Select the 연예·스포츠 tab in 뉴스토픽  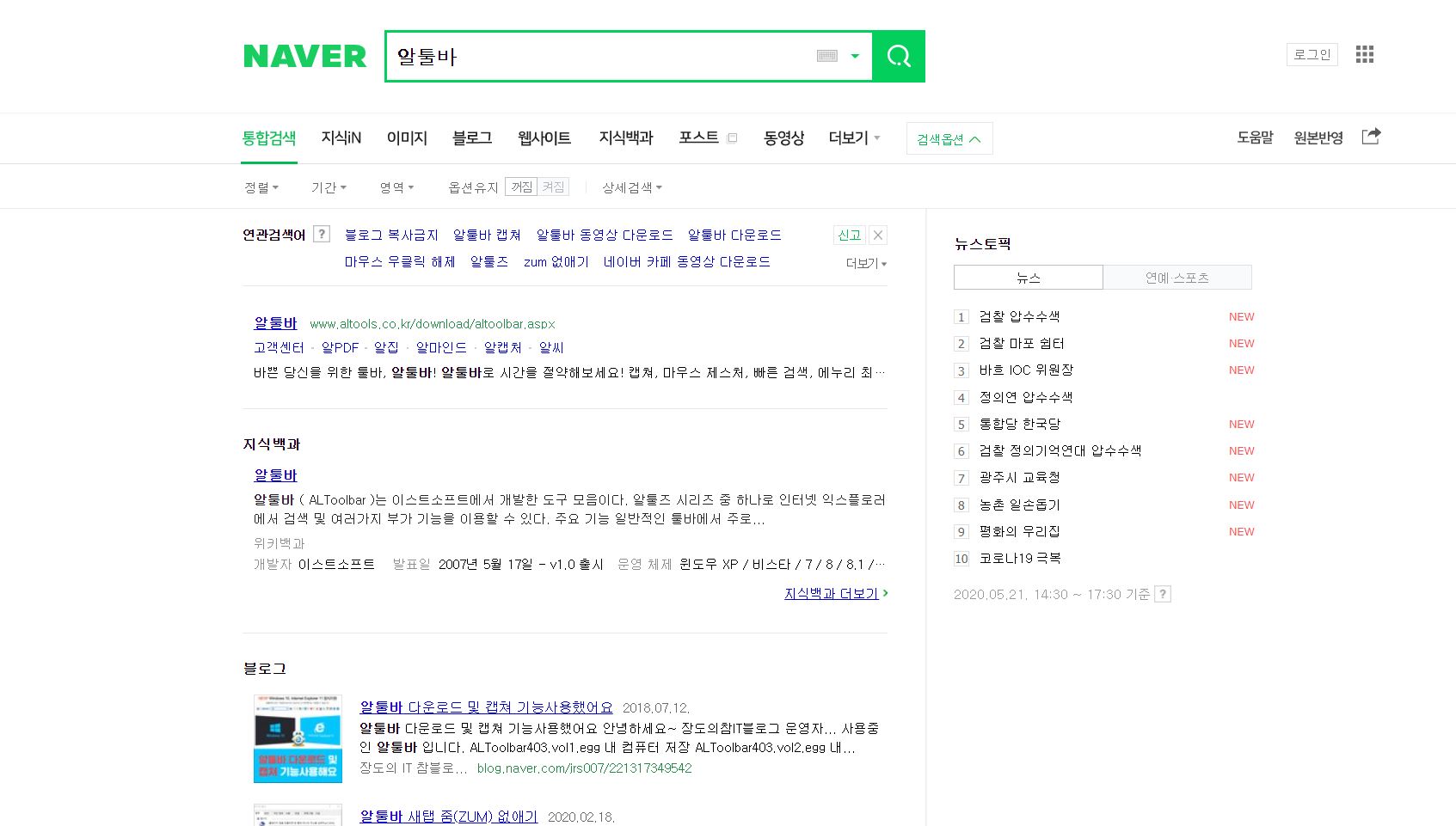[x=1177, y=277]
